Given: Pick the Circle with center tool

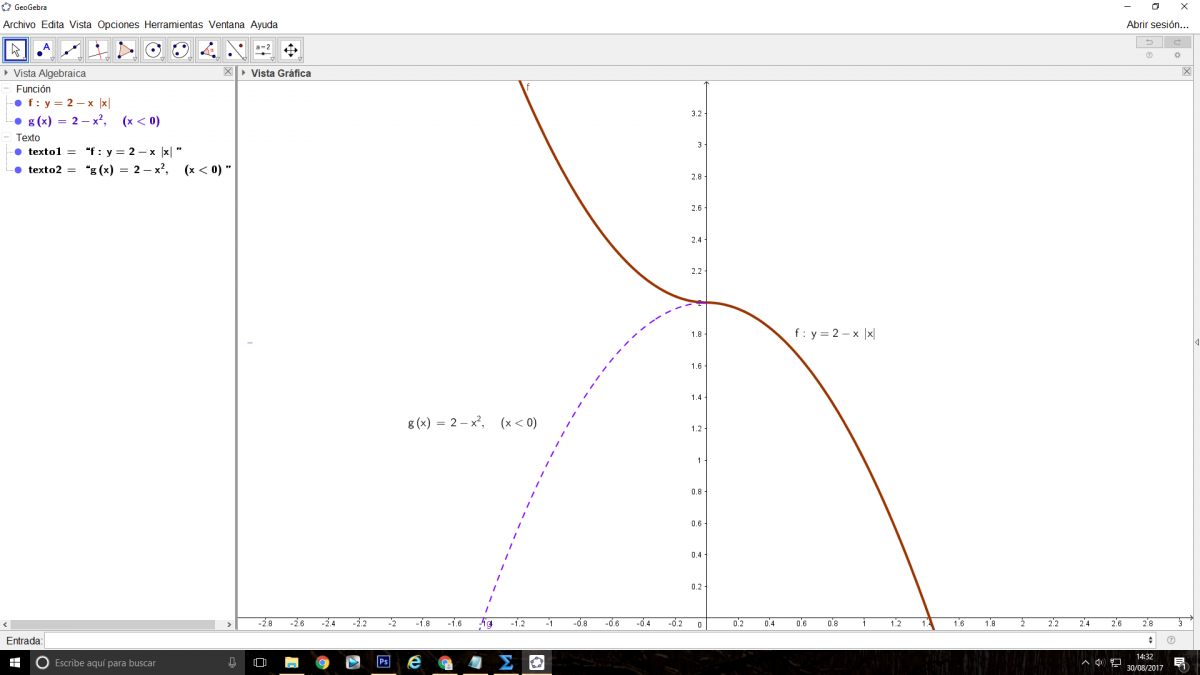Looking at the screenshot, I should (153, 50).
